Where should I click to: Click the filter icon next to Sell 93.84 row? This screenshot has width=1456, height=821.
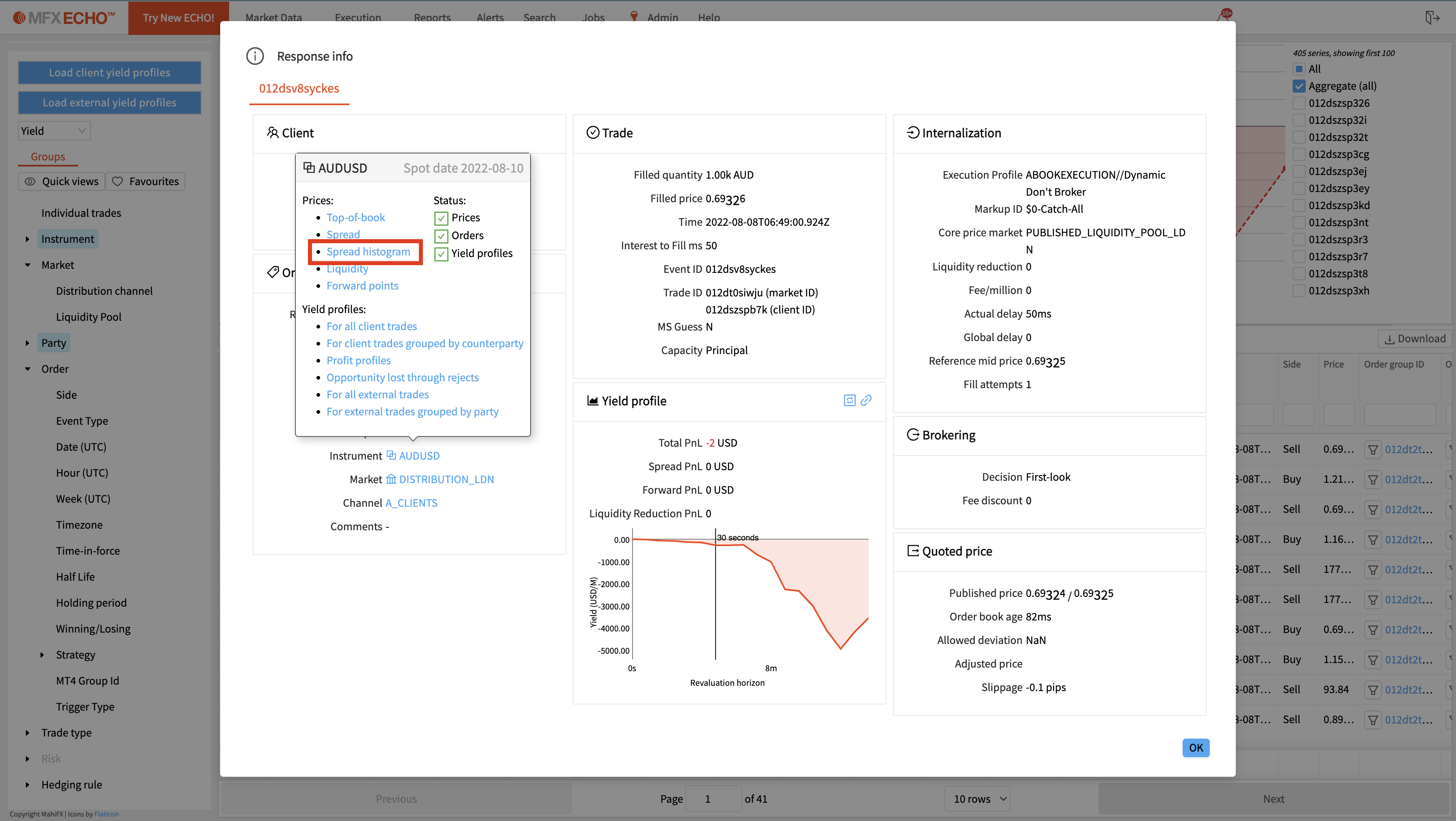coord(1373,690)
